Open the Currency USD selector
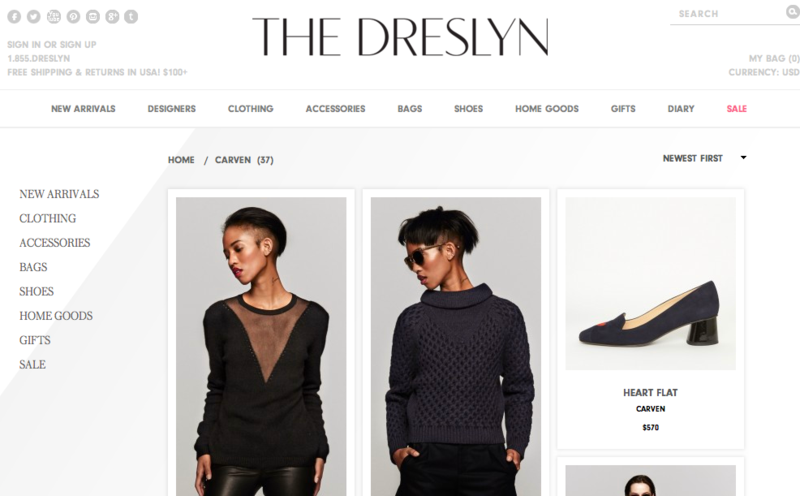Viewport: 800px width, 496px height. pyautogui.click(x=764, y=72)
